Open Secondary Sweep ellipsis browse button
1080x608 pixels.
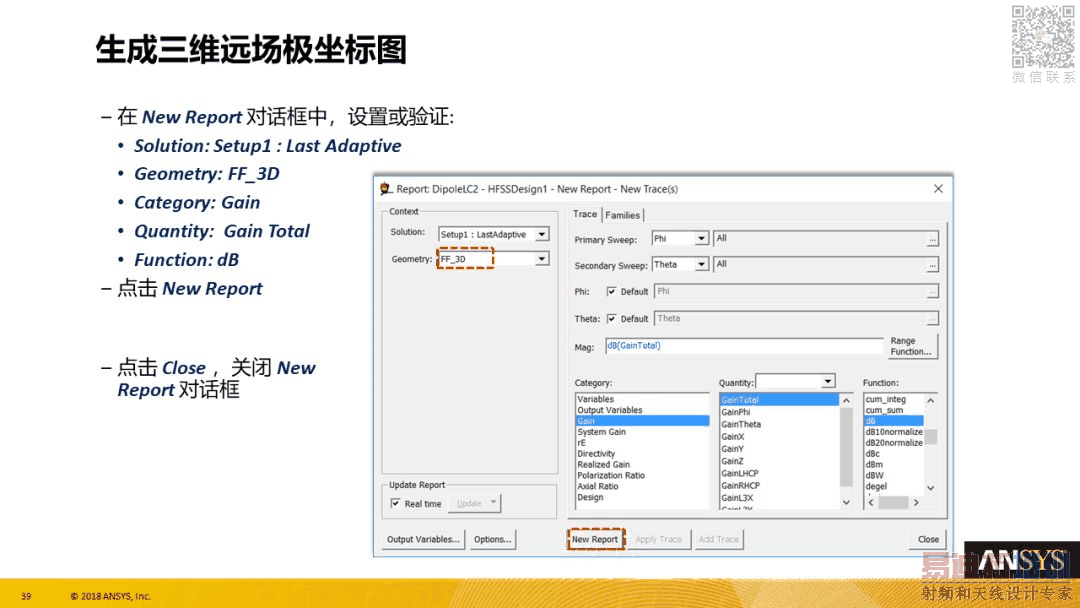tap(933, 266)
